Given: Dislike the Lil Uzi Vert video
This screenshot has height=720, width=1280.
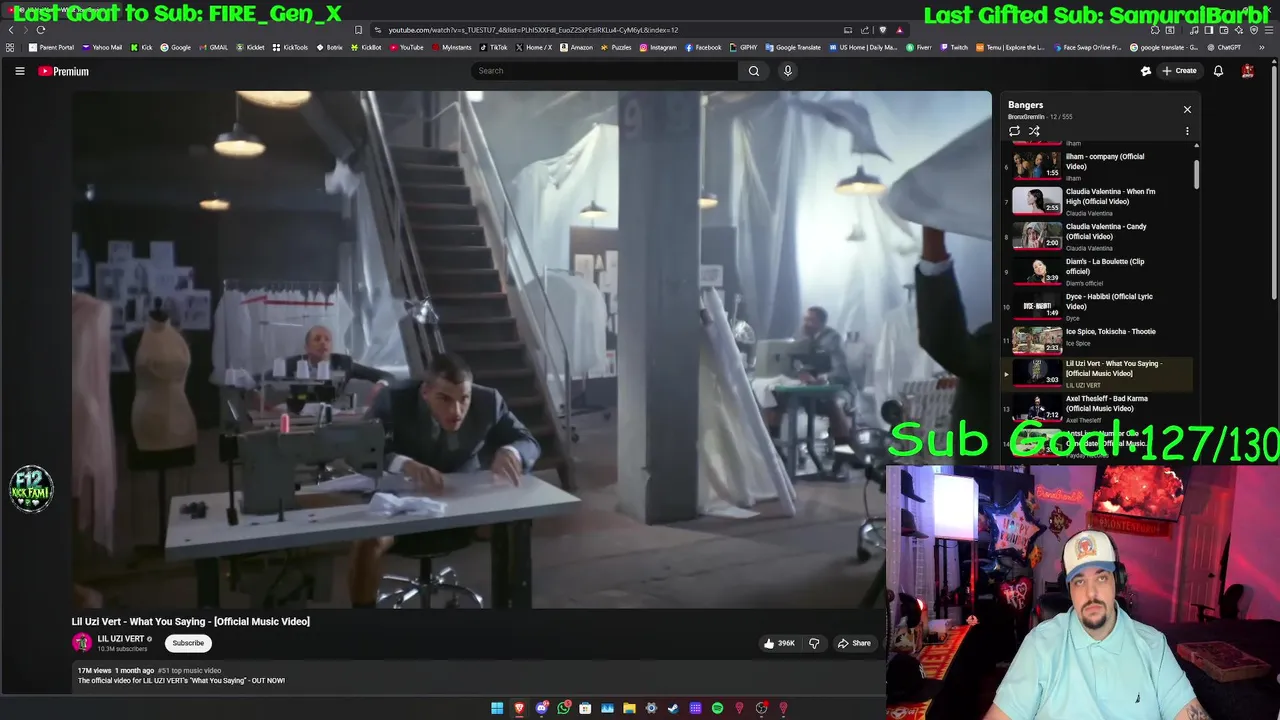Looking at the screenshot, I should click(x=814, y=643).
